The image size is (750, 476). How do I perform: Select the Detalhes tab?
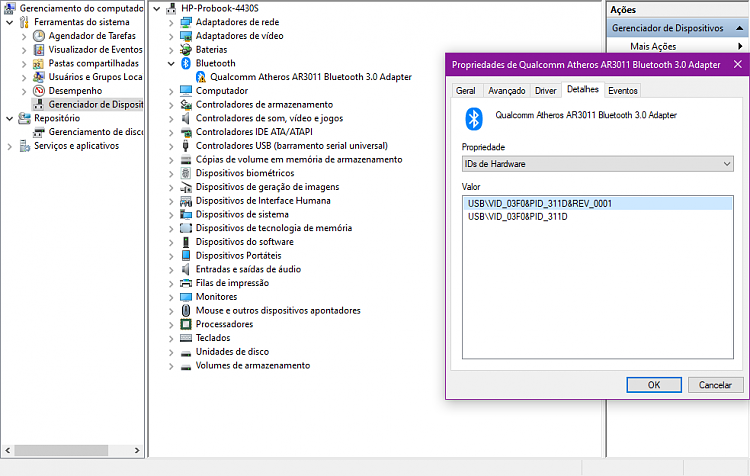pos(583,89)
